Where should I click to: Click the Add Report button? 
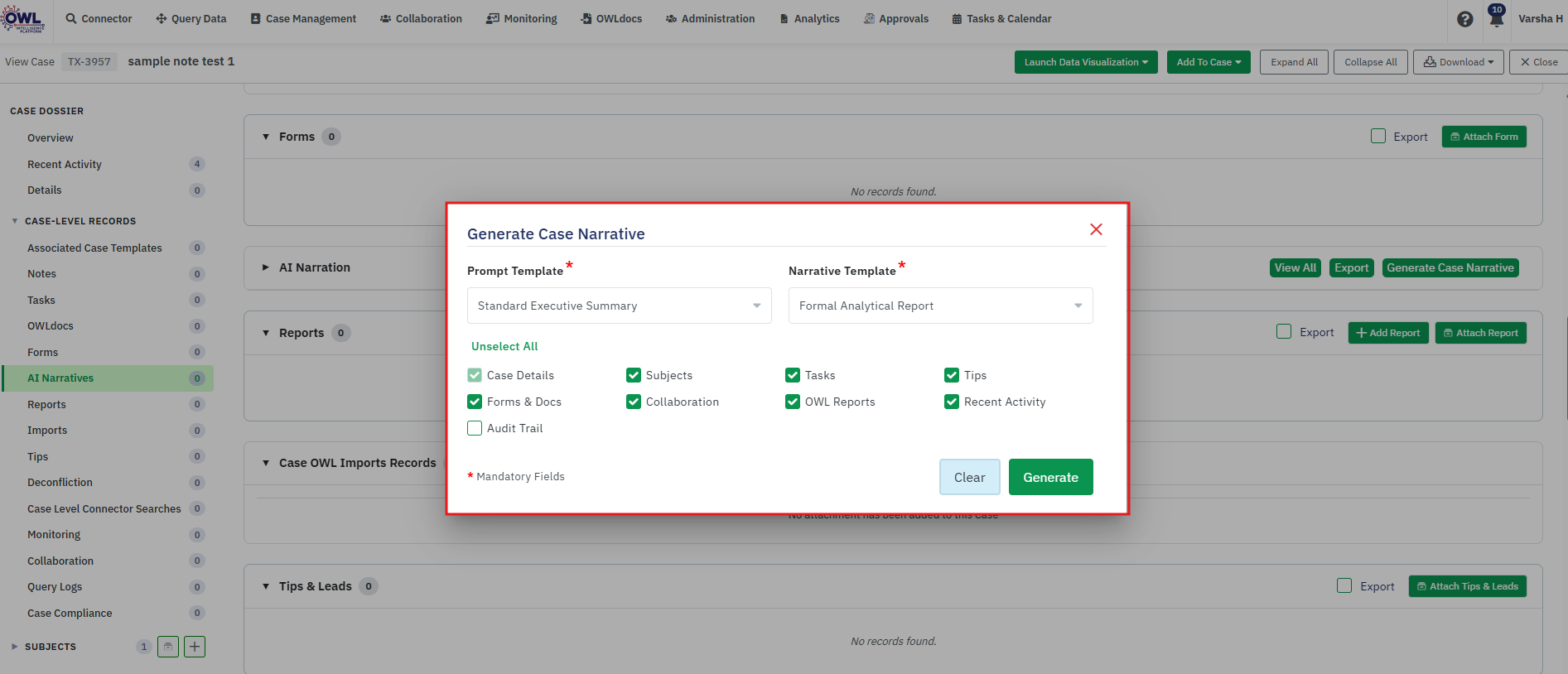coord(1388,333)
